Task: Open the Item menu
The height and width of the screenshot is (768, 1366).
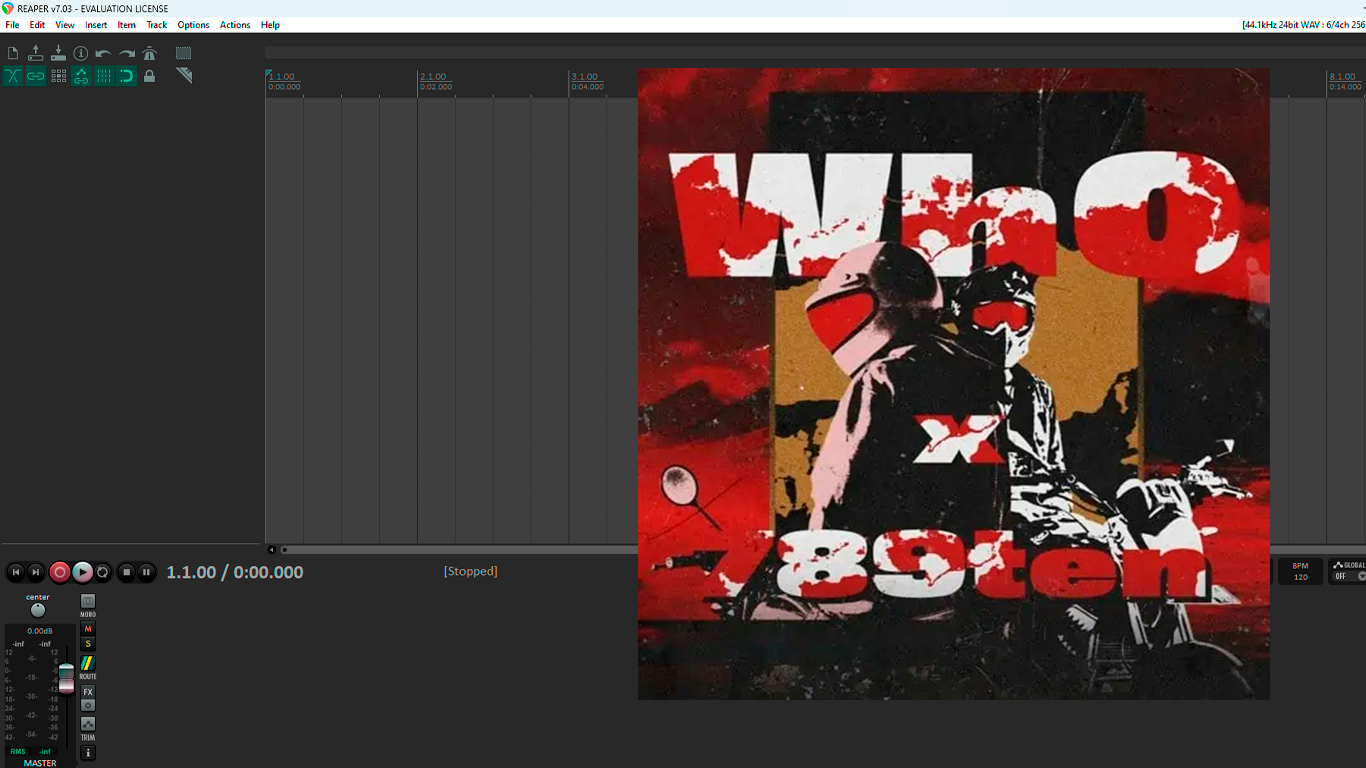Action: click(127, 25)
